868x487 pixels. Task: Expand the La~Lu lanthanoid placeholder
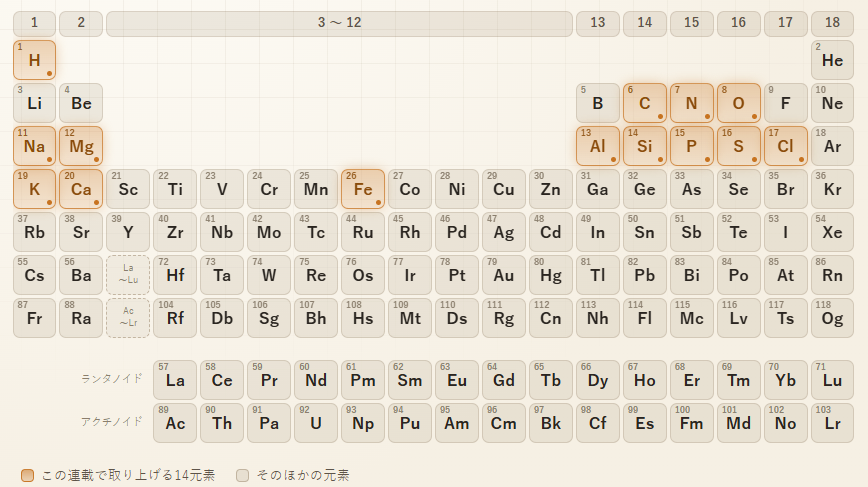click(x=128, y=275)
